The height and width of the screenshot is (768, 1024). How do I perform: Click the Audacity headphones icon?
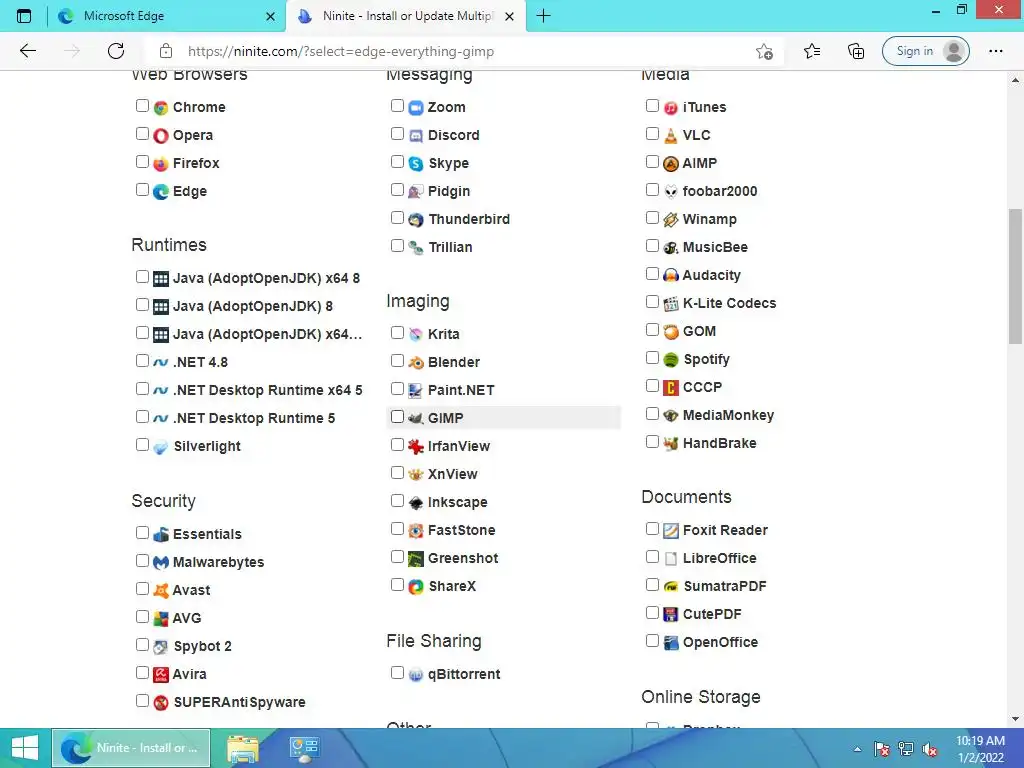coord(671,276)
